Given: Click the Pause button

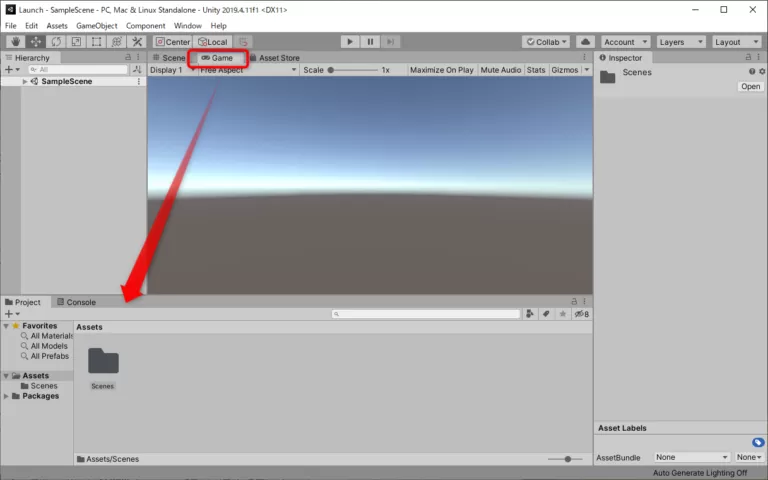Looking at the screenshot, I should click(370, 42).
